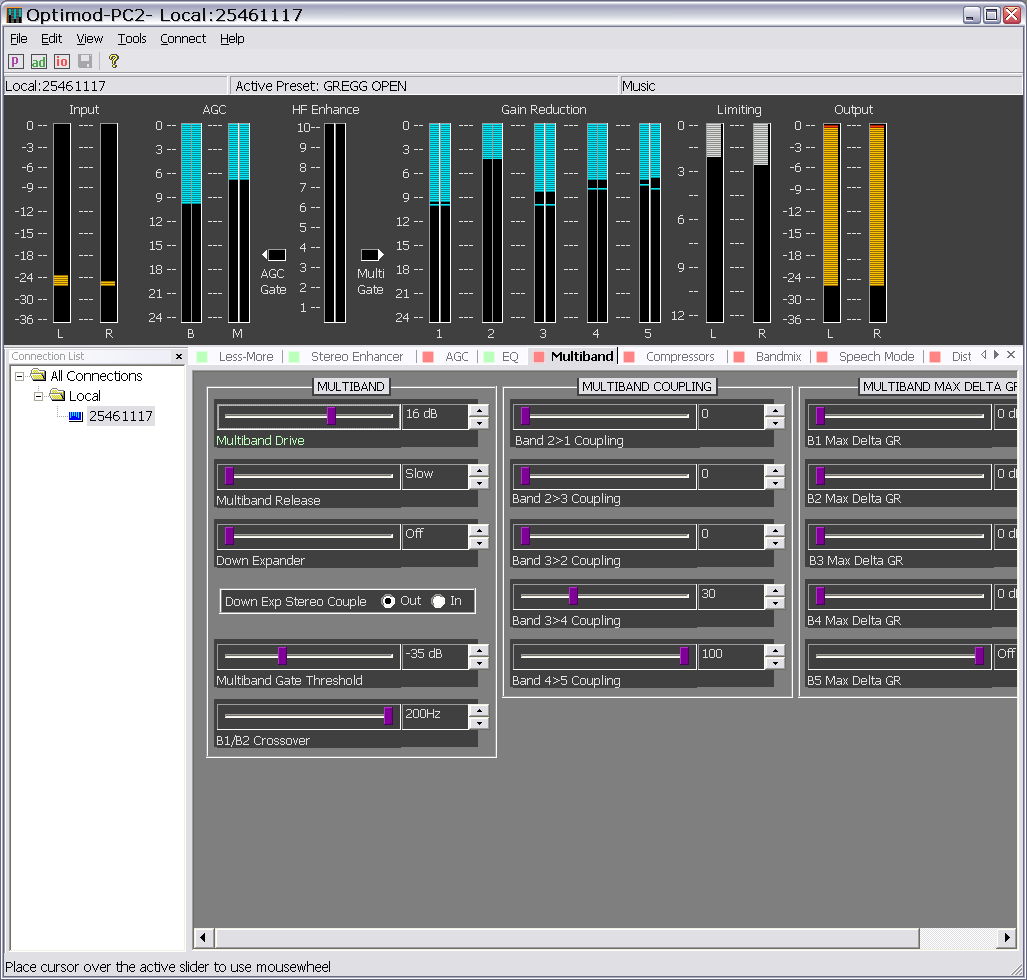Click the Gate Threshold -35 dB value field
This screenshot has height=980, width=1027.
pyautogui.click(x=436, y=656)
